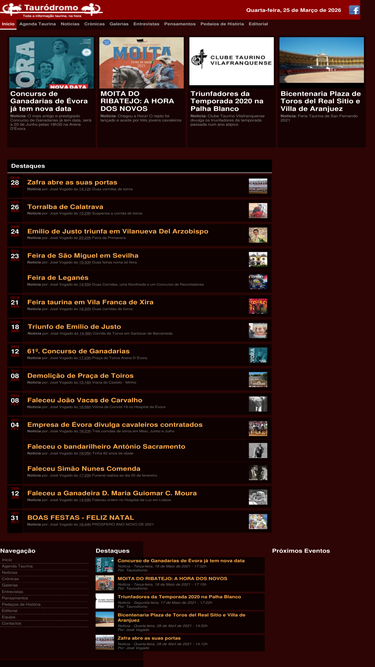Open 'BOAS FESTAS - FELIZ NATAL' article
This screenshot has height=667, width=375.
[80, 518]
